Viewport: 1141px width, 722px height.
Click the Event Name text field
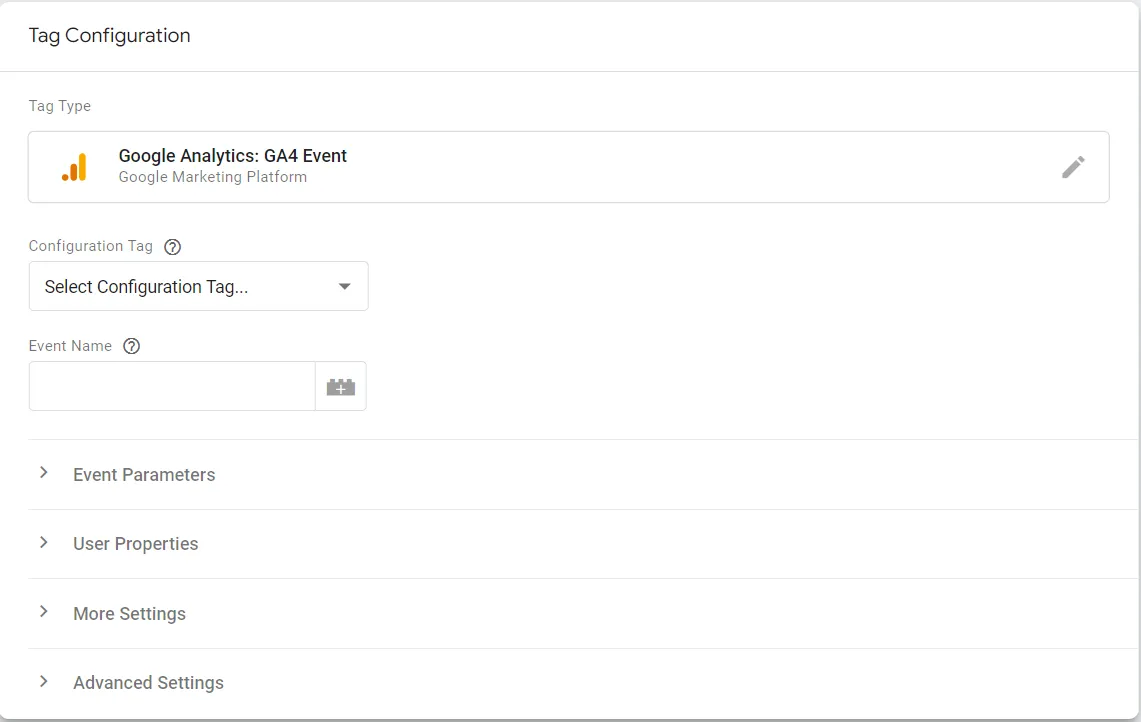170,385
